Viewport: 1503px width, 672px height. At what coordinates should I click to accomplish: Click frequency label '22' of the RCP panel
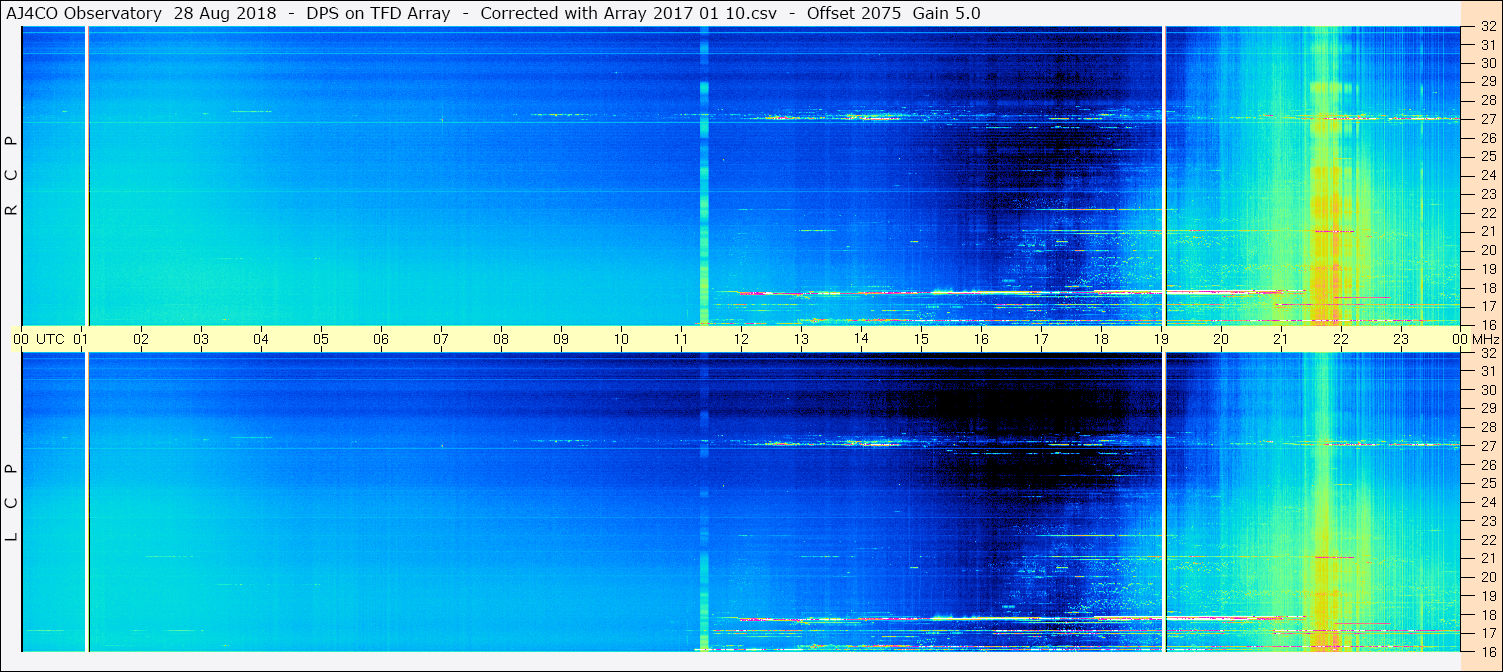[x=1488, y=213]
